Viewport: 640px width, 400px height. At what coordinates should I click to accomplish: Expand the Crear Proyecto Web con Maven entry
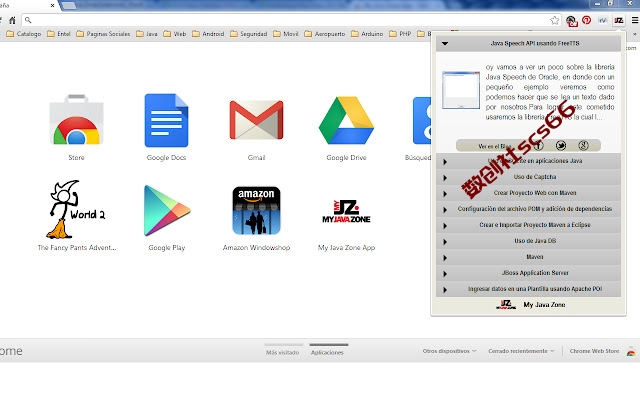[x=528, y=193]
